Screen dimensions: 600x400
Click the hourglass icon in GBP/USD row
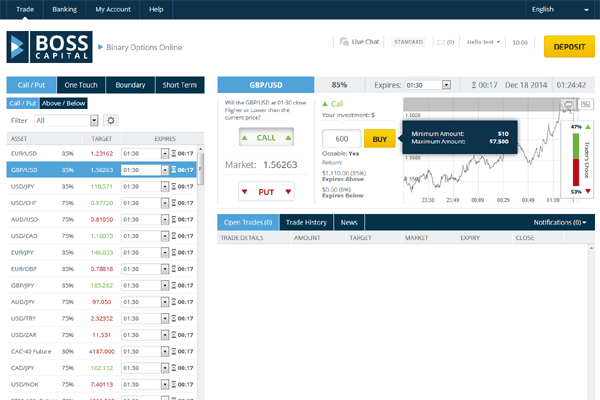click(176, 170)
